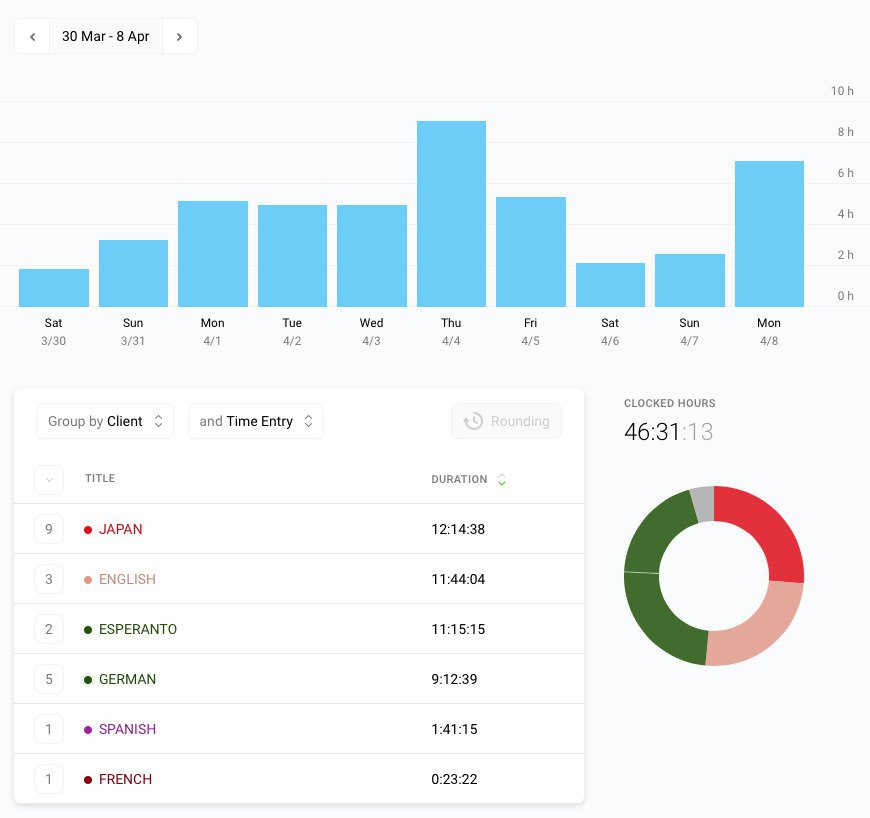Open the and Time Entry dropdown
The width and height of the screenshot is (870, 818).
coord(256,421)
